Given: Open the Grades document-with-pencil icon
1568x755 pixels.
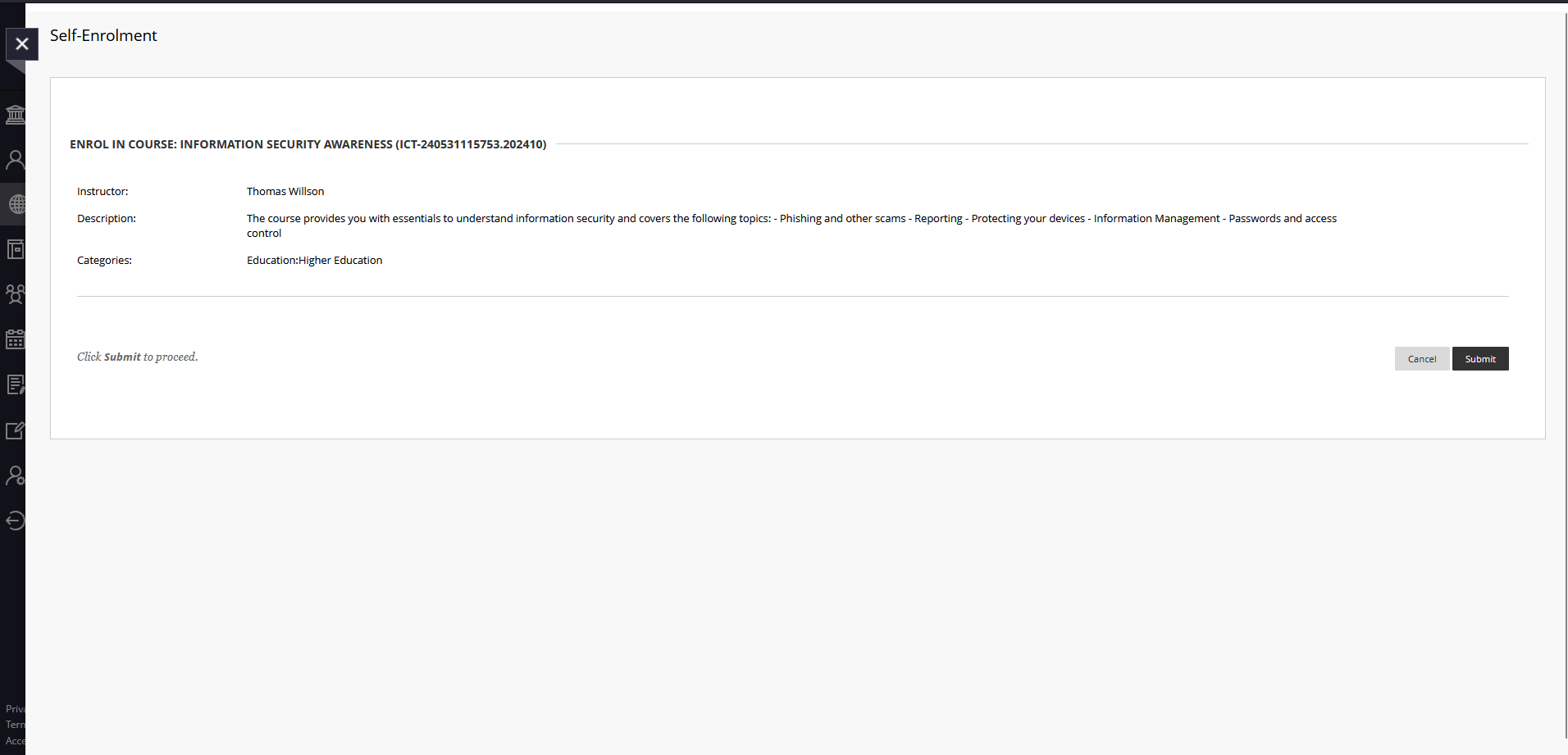Looking at the screenshot, I should tap(15, 384).
